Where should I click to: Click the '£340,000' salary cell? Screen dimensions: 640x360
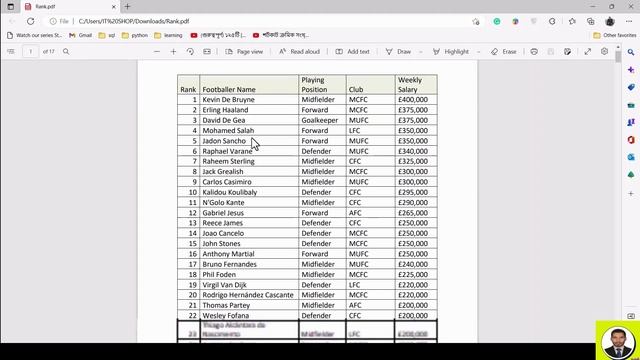tap(416, 151)
